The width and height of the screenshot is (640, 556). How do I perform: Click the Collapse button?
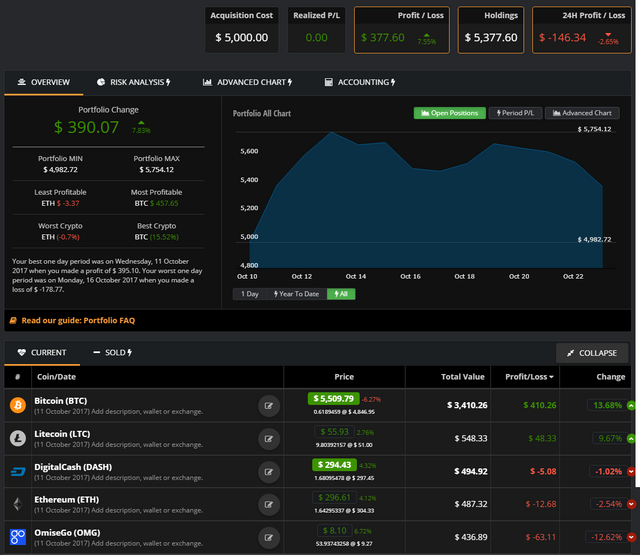click(x=592, y=353)
